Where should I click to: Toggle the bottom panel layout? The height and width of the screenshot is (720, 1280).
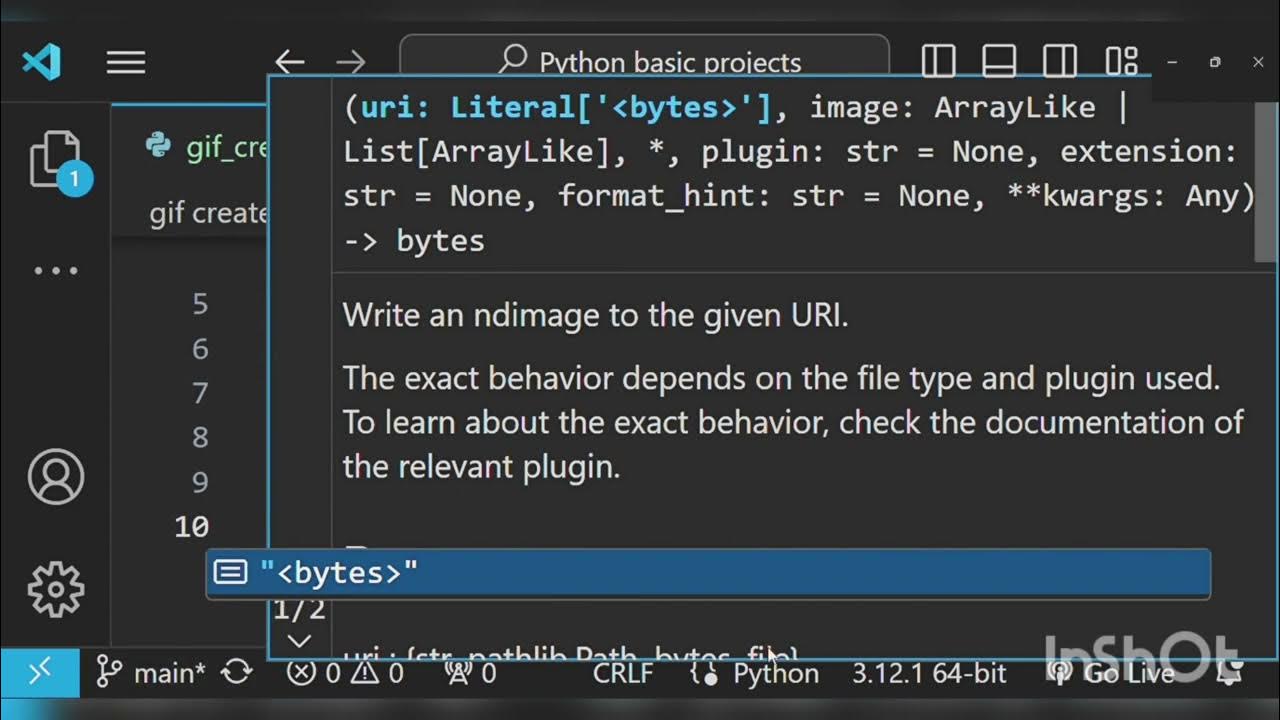click(x=999, y=61)
